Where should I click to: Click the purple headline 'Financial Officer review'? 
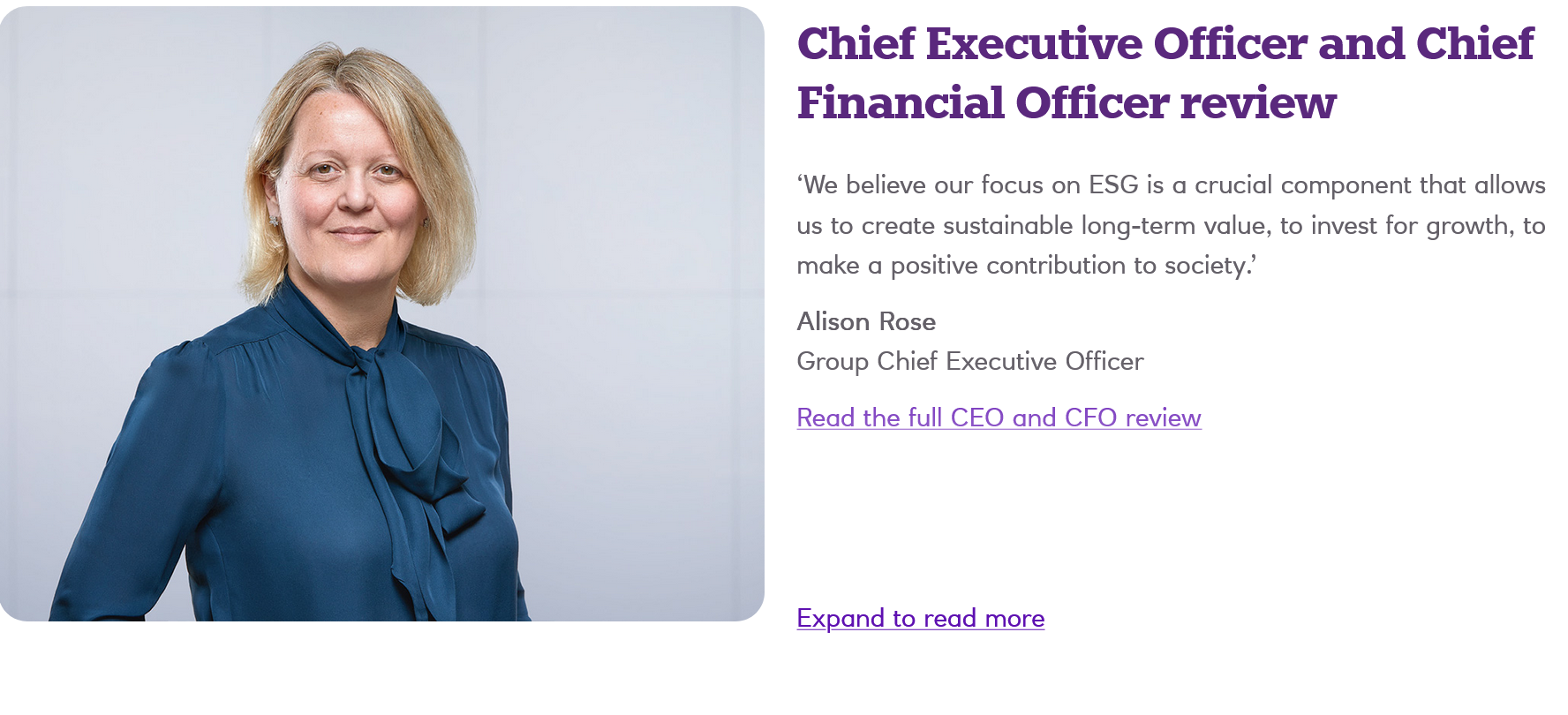click(x=1068, y=103)
